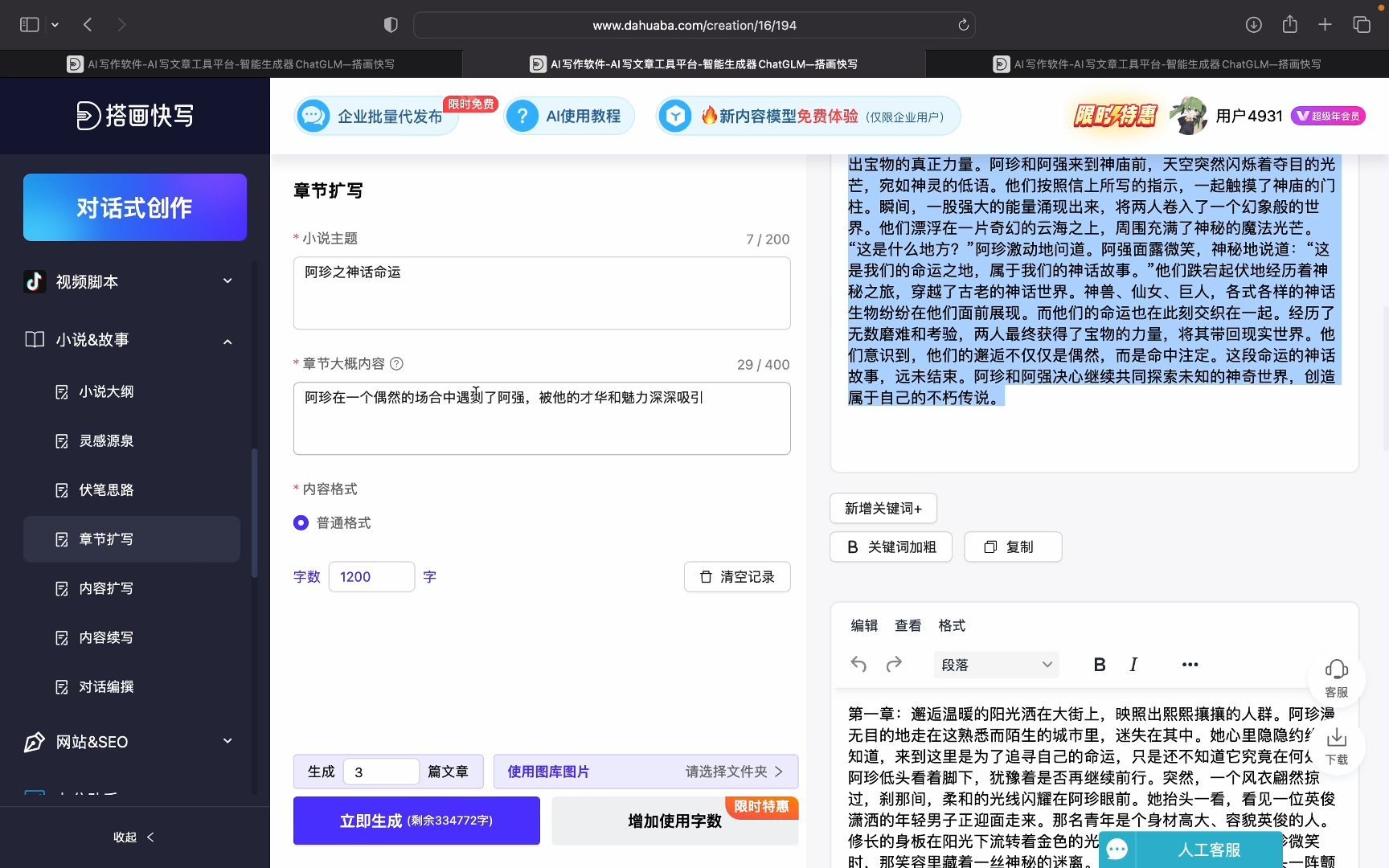Open the editor 查看 menu
The width and height of the screenshot is (1389, 868).
point(908,625)
